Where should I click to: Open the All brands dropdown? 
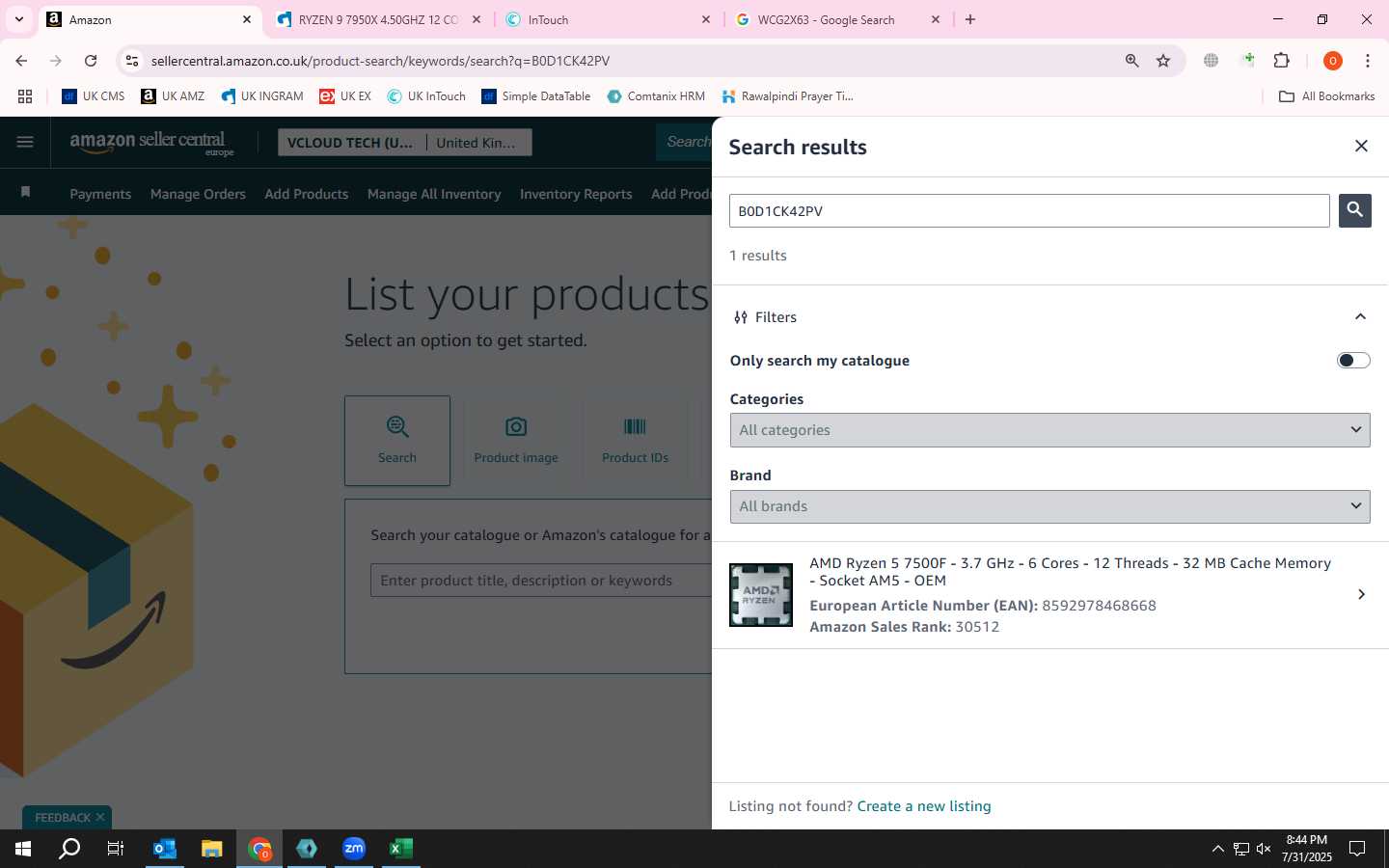pos(1049,506)
